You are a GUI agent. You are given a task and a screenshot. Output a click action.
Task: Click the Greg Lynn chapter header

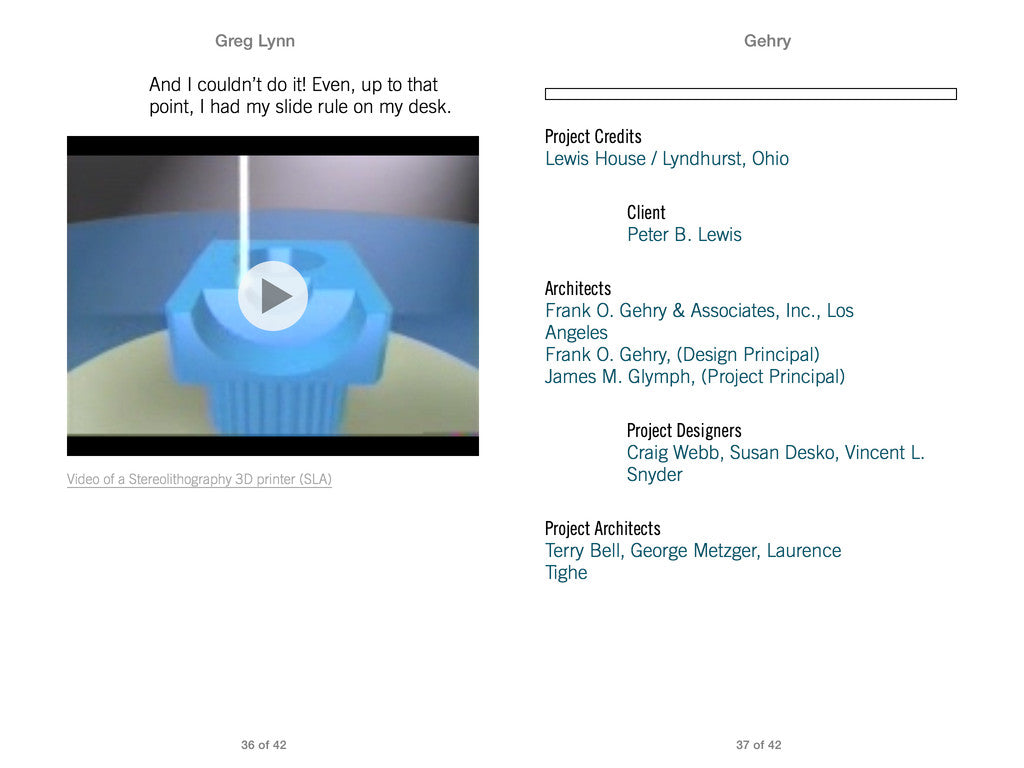[x=255, y=41]
